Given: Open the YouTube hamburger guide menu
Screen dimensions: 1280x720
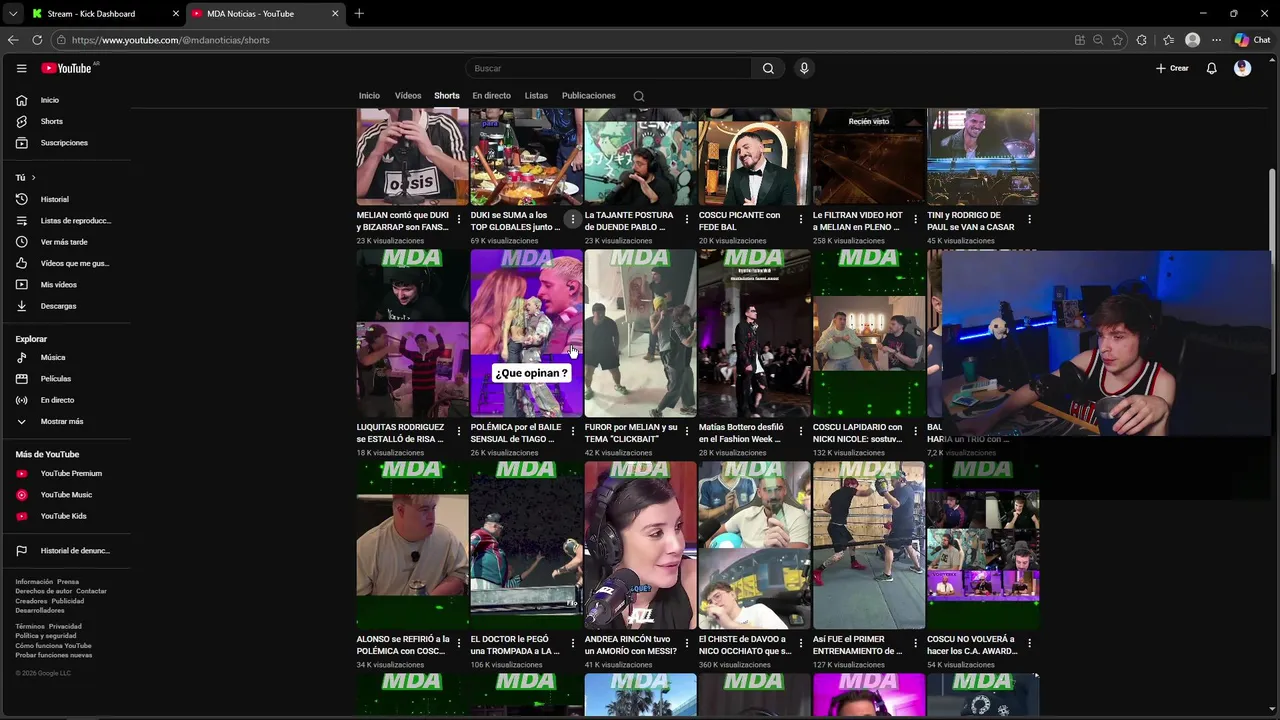Looking at the screenshot, I should [x=21, y=68].
